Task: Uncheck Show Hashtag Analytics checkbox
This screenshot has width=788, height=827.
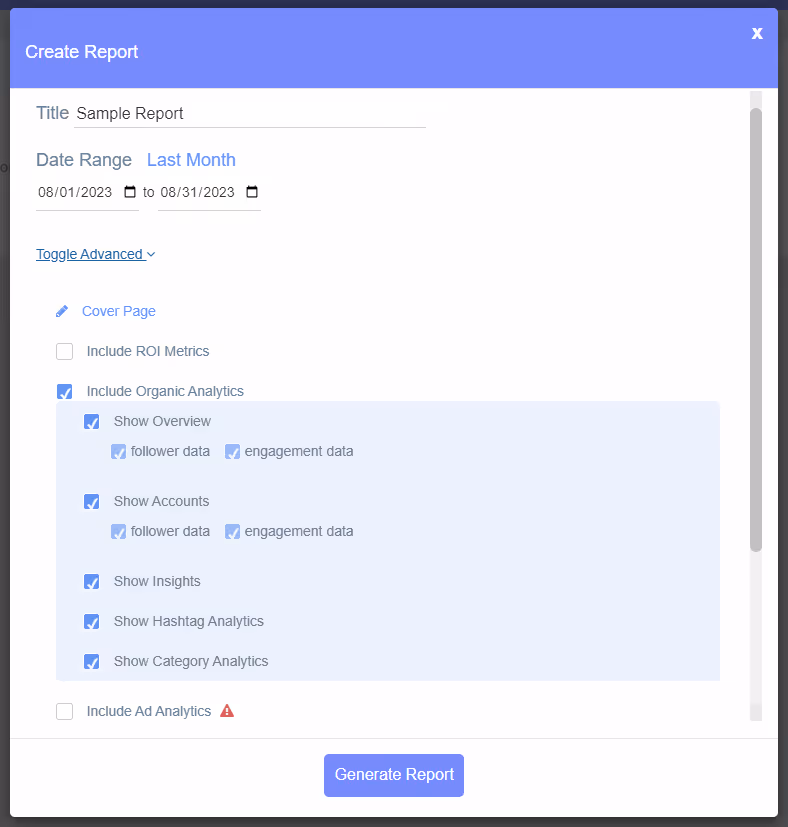Action: [91, 622]
